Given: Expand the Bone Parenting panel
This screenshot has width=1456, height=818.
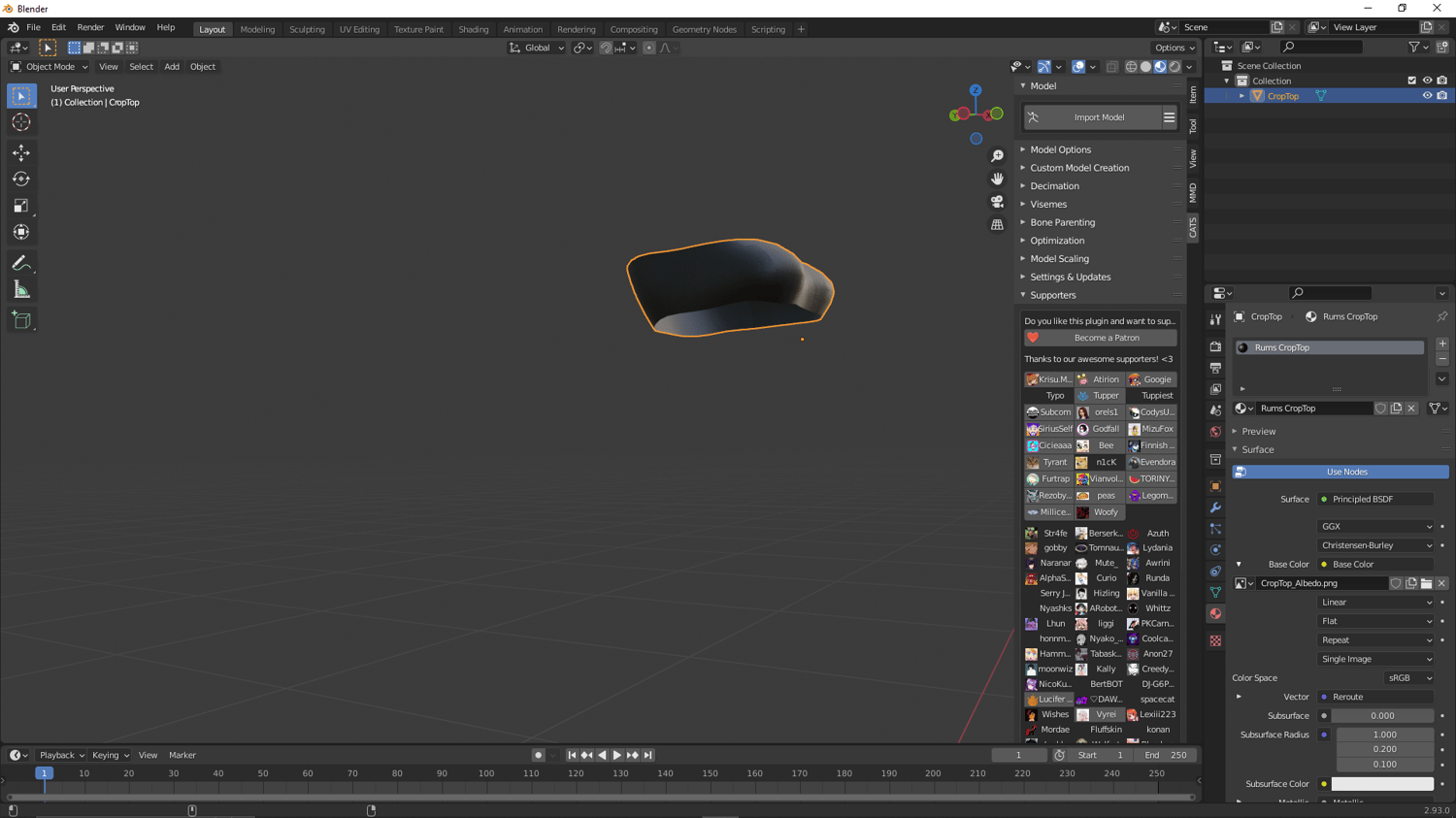Looking at the screenshot, I should [x=1062, y=222].
